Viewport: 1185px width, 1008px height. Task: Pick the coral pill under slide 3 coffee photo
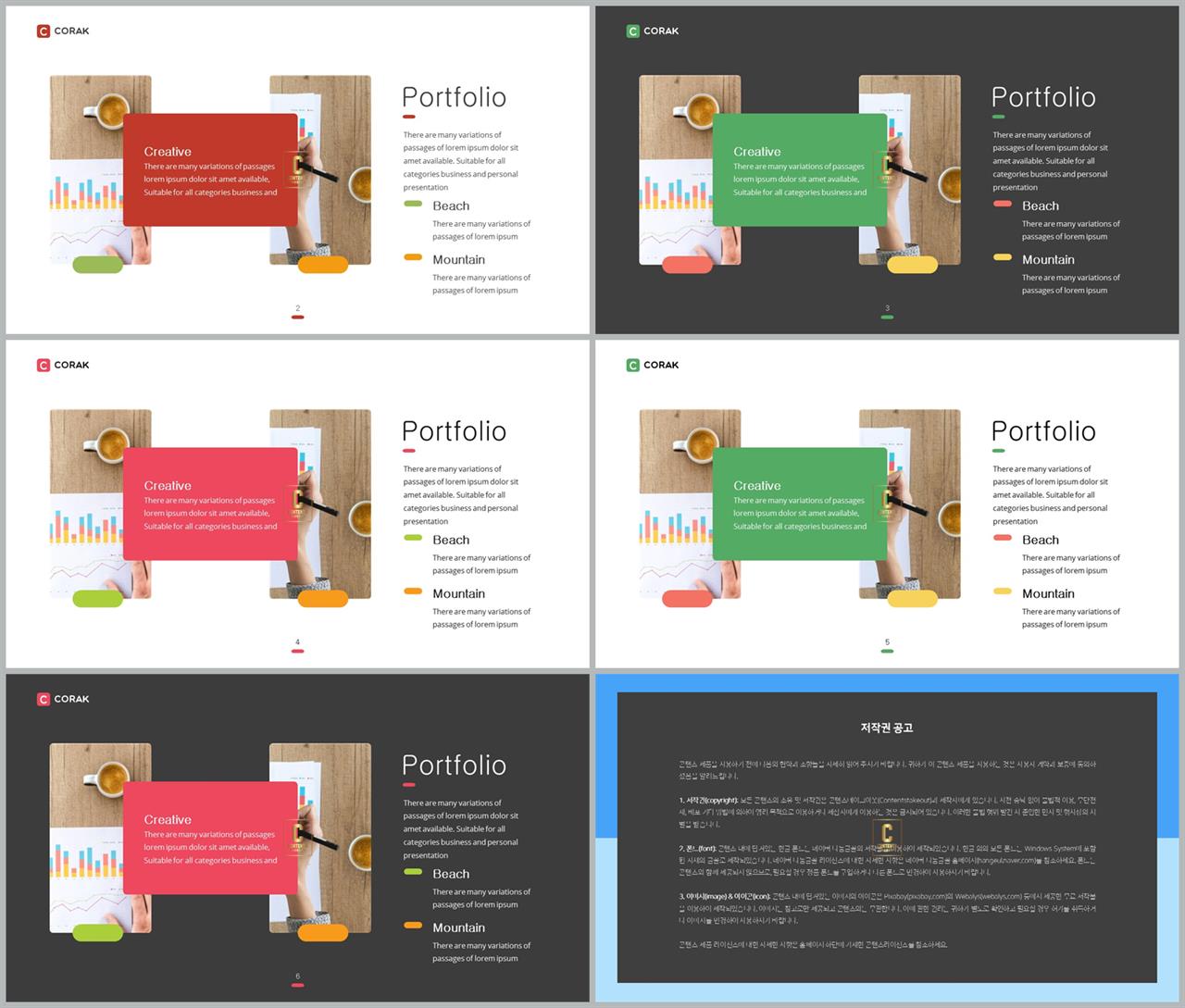point(688,265)
